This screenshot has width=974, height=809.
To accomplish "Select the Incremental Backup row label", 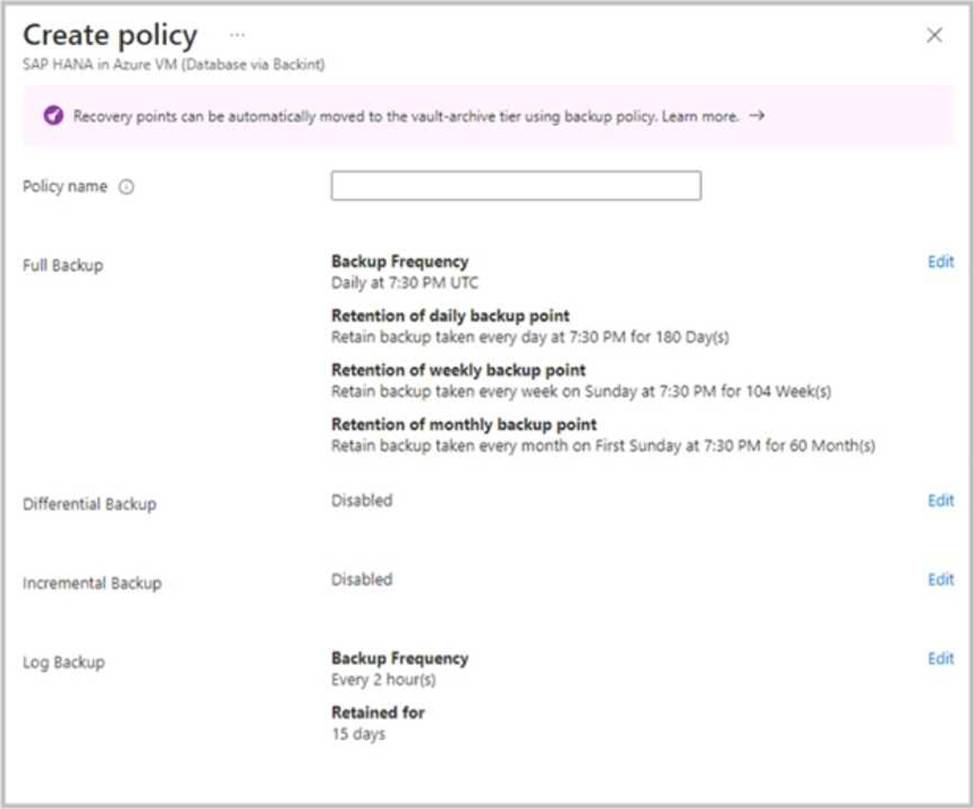I will [92, 583].
